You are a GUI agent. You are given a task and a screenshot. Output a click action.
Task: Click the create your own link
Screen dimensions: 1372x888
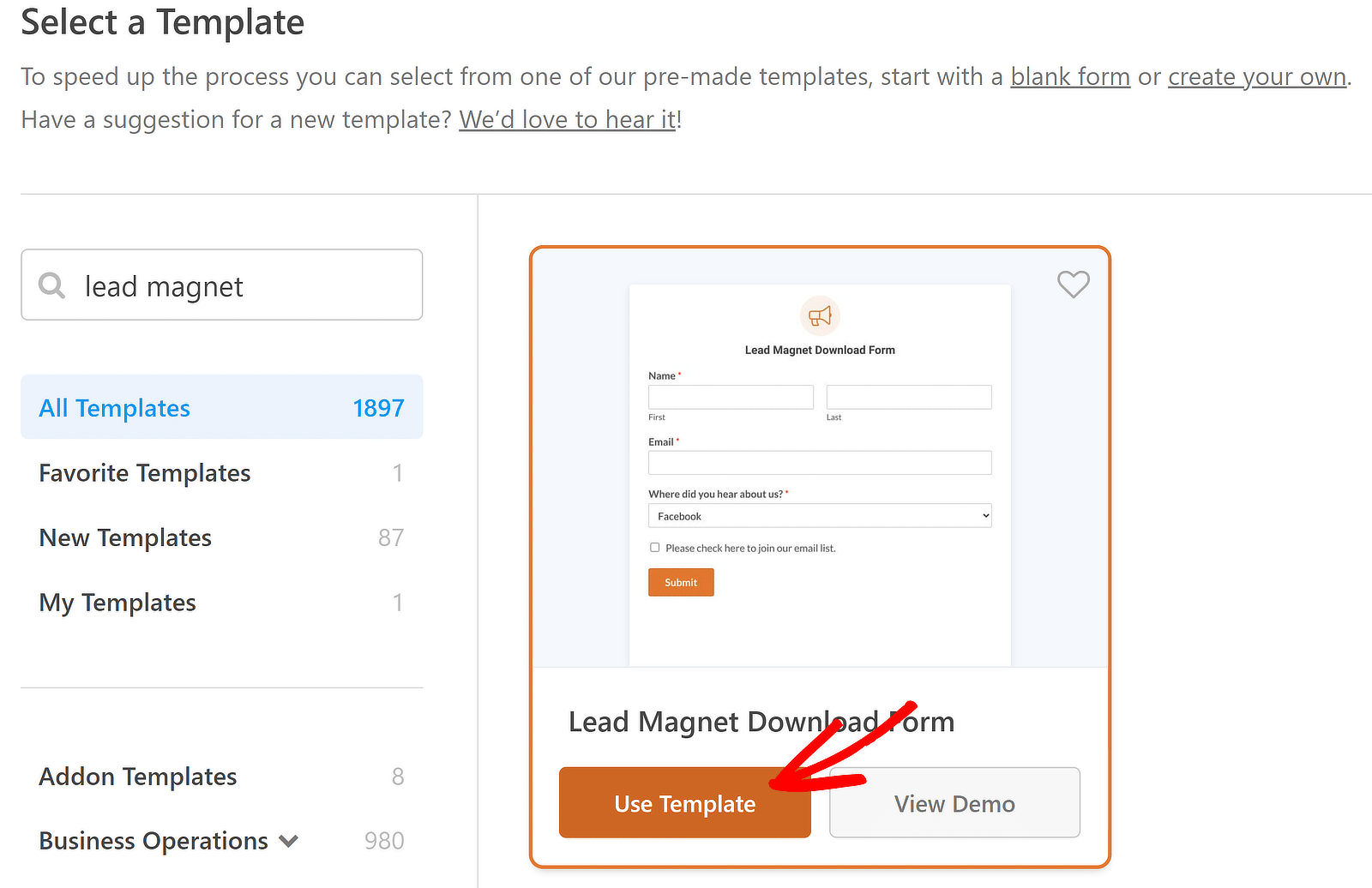coord(1256,76)
